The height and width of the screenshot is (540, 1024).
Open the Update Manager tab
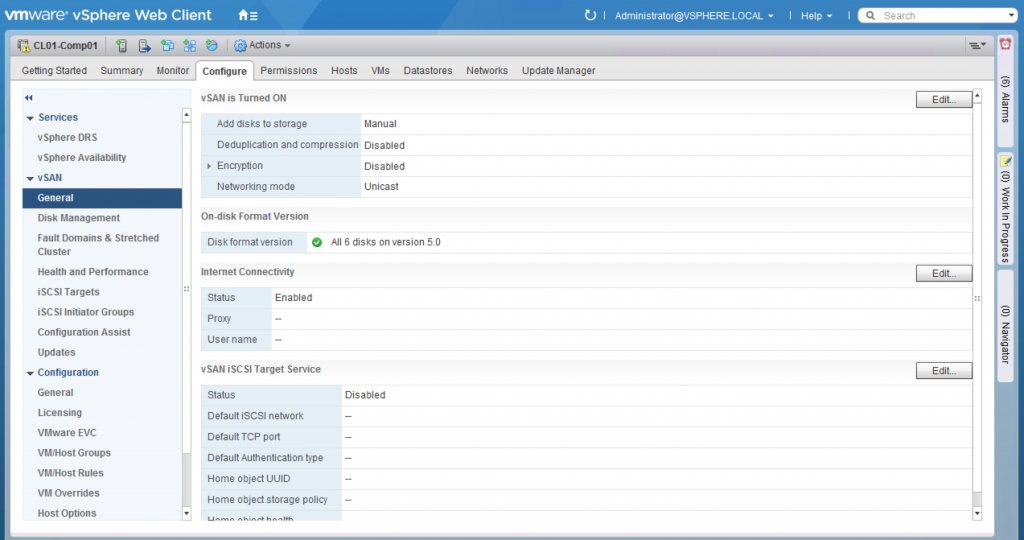pyautogui.click(x=558, y=71)
